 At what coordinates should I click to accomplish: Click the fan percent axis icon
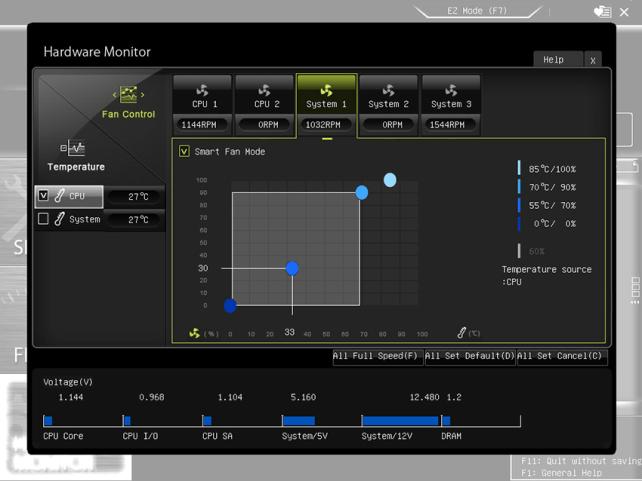pyautogui.click(x=194, y=333)
